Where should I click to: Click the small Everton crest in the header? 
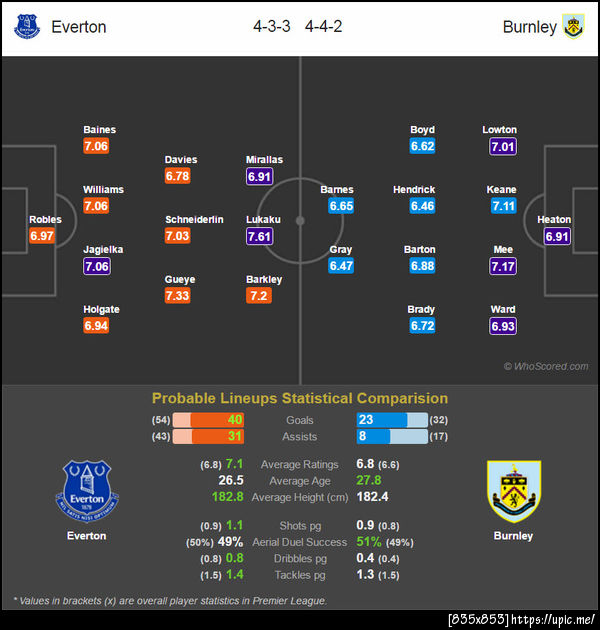click(27, 26)
